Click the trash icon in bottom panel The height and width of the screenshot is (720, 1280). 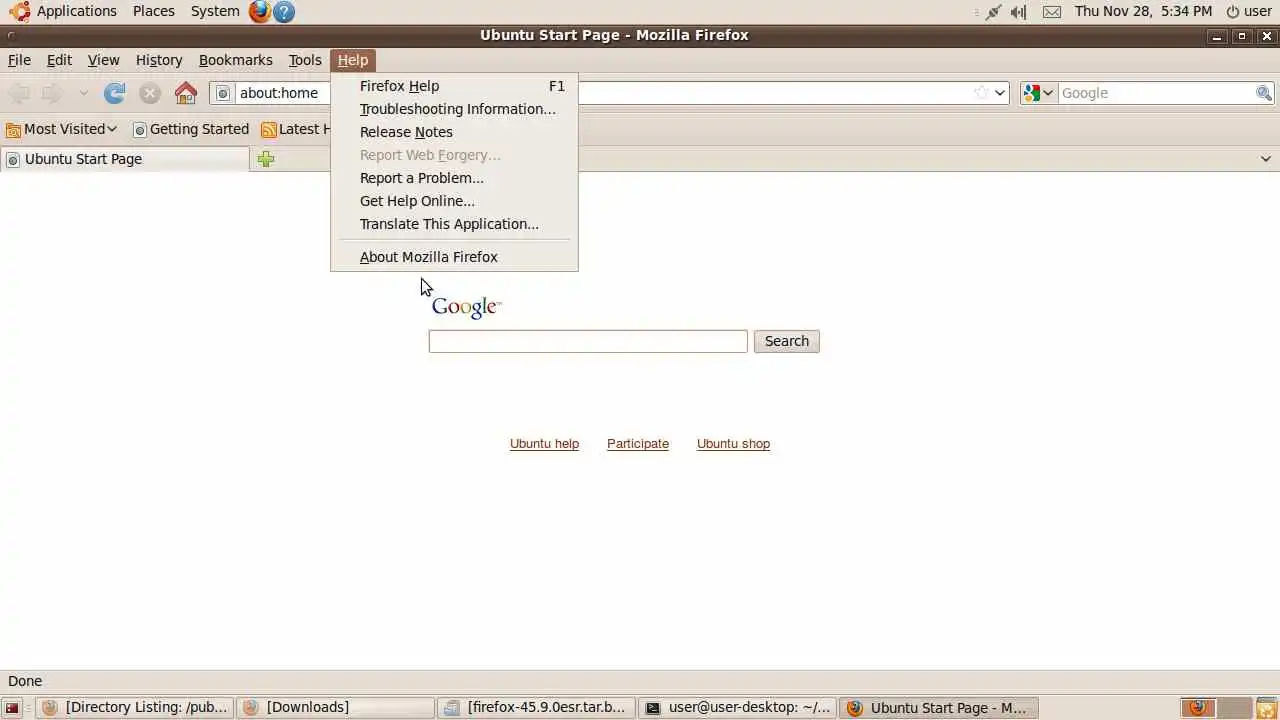click(1266, 707)
